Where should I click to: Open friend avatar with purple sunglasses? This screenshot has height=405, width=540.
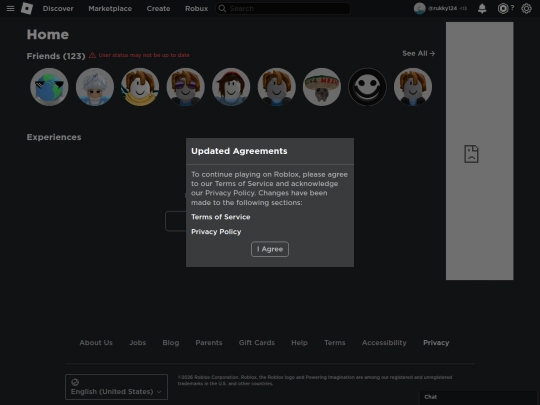click(x=186, y=87)
